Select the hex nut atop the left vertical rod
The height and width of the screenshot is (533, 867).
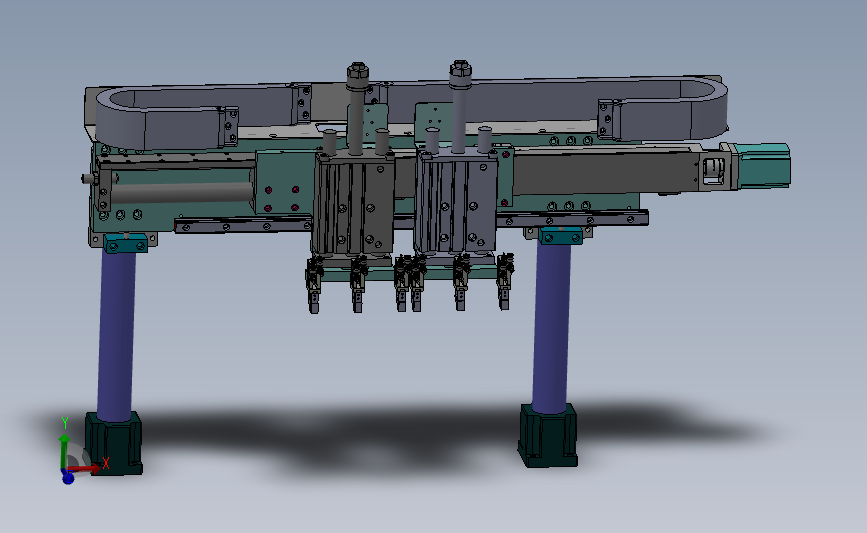point(358,71)
